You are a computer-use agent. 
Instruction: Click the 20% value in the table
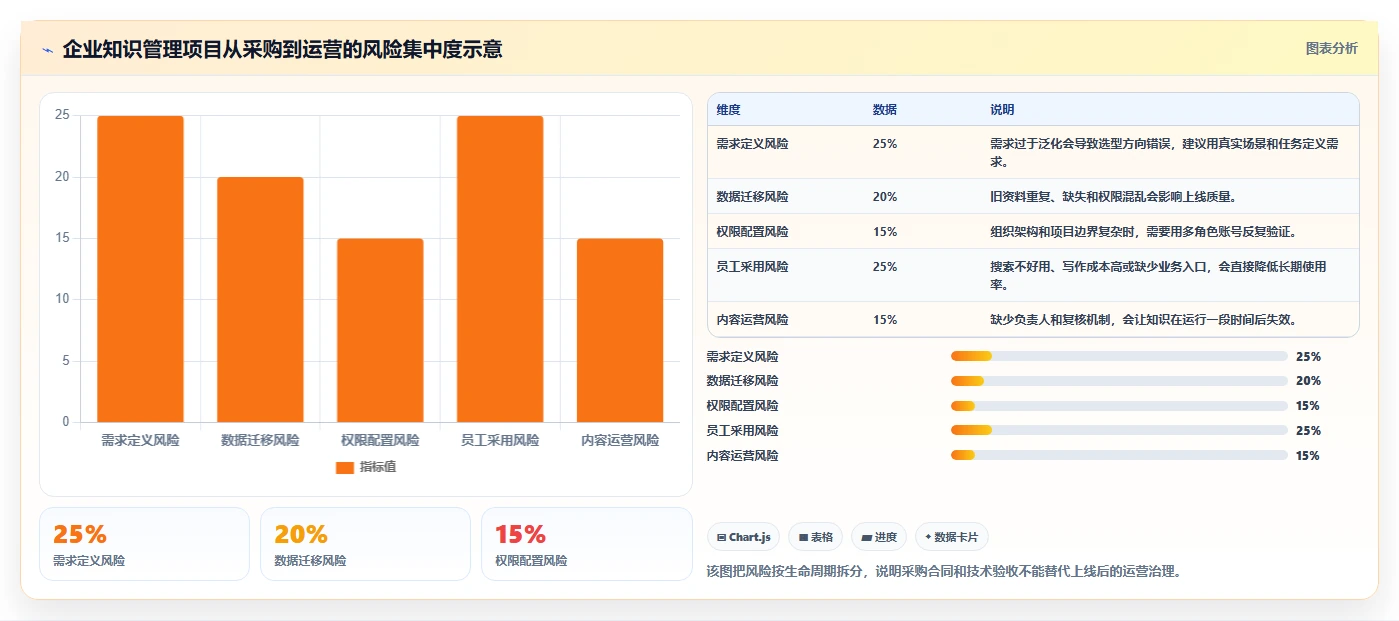click(885, 197)
